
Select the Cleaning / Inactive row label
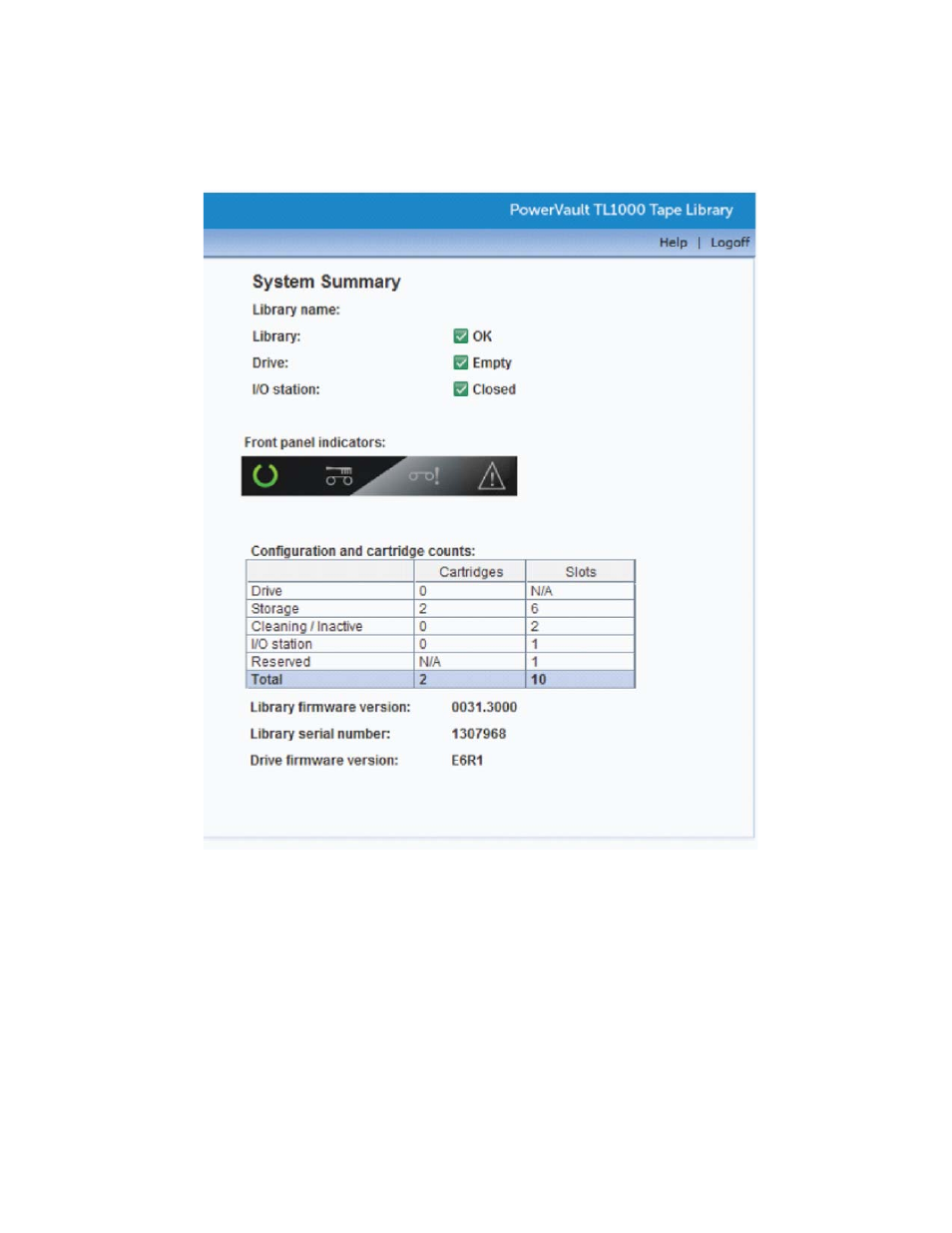tap(307, 627)
